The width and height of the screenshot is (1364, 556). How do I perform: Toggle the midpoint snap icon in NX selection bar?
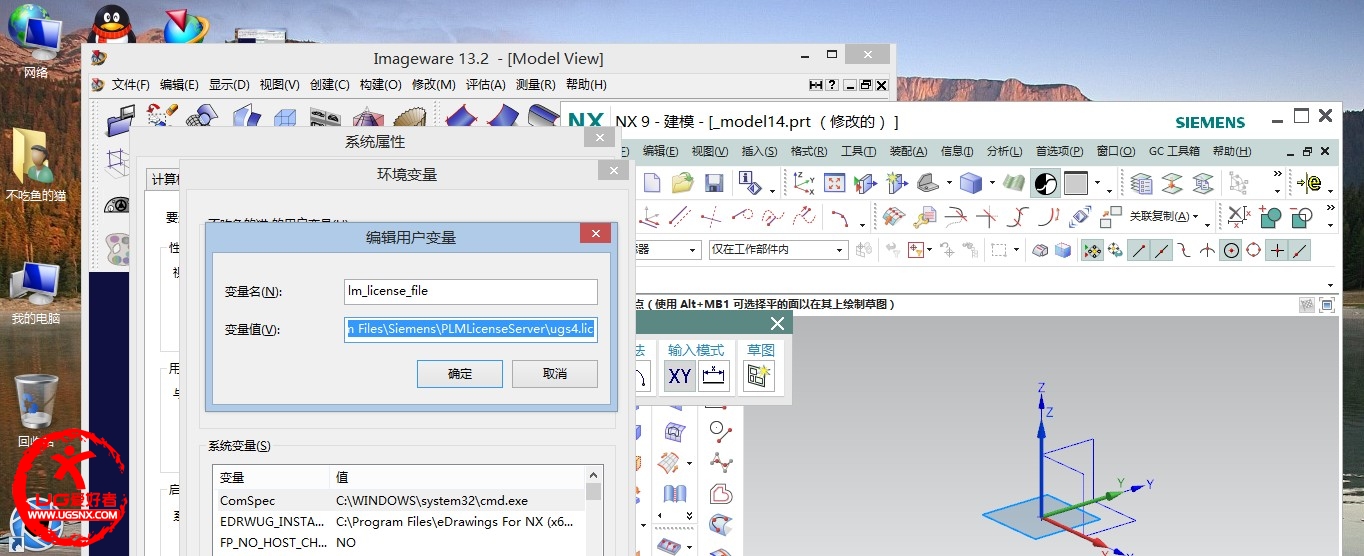click(1161, 250)
